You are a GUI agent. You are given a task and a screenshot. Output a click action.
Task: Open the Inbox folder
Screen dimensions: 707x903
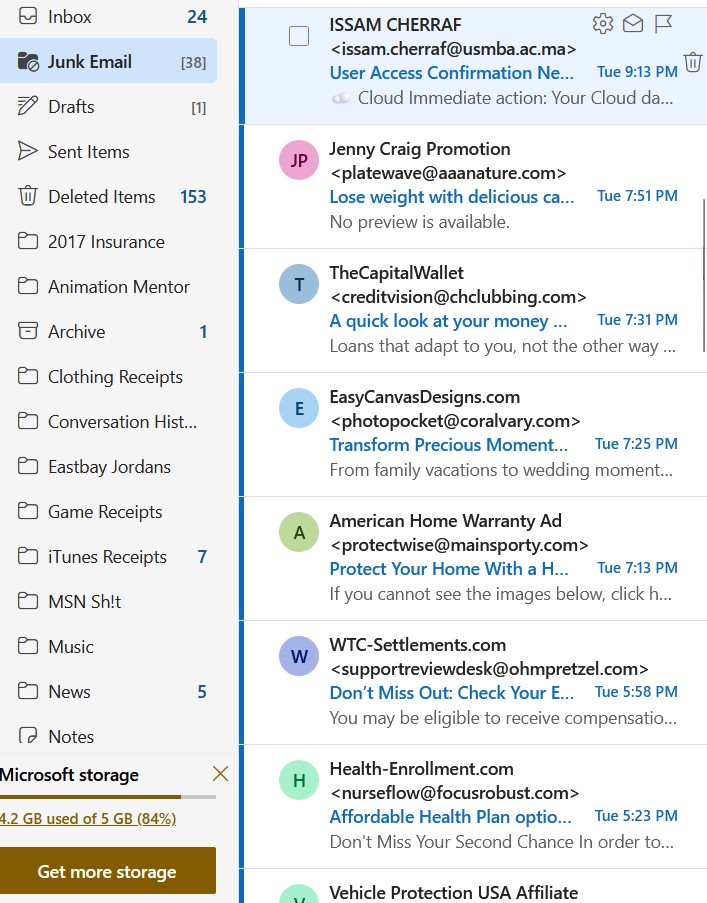[108, 17]
